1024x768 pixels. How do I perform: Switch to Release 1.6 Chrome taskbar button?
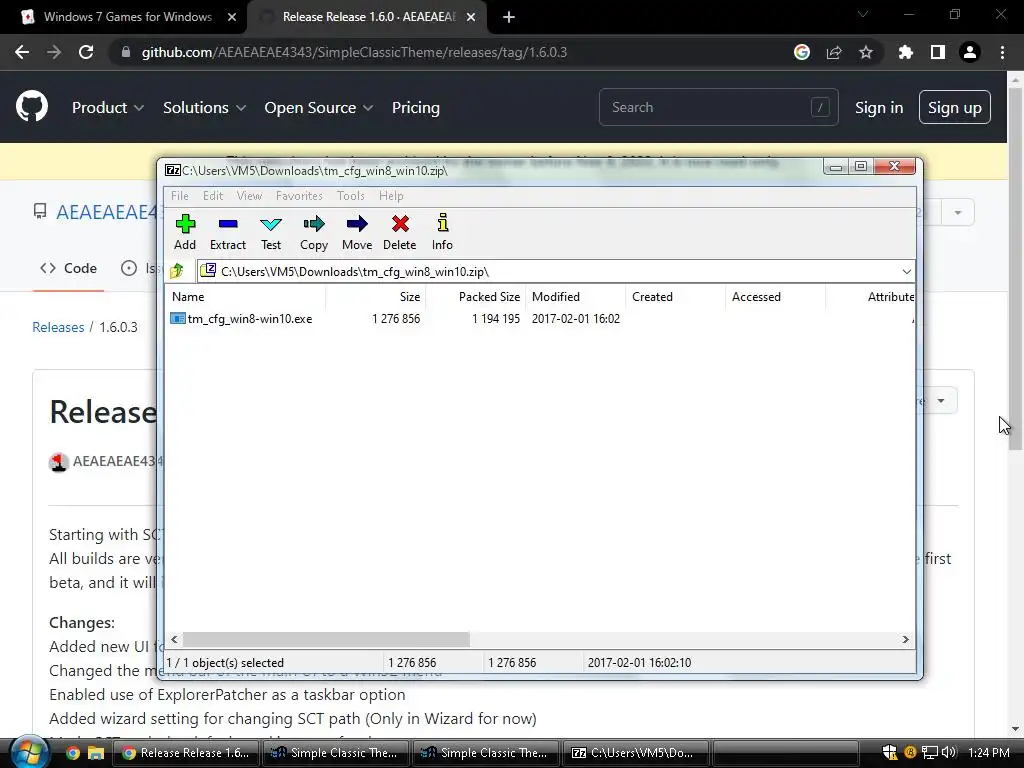pyautogui.click(x=187, y=753)
